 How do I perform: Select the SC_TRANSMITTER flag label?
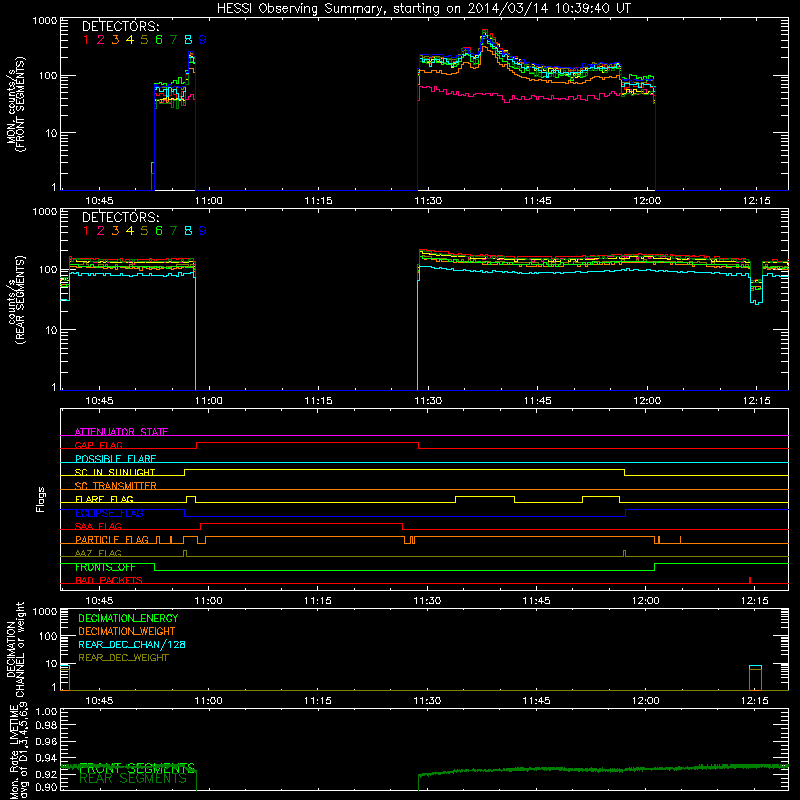[116, 486]
